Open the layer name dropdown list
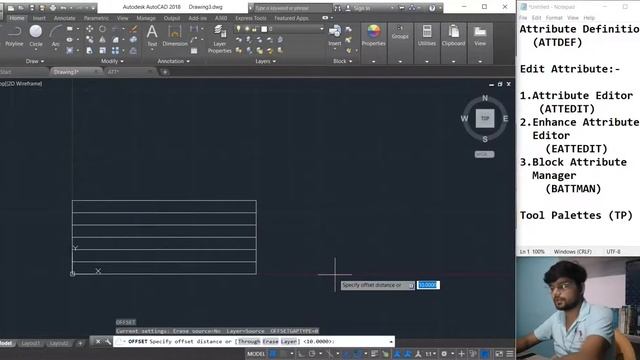This screenshot has height=360, width=640. (x=322, y=29)
